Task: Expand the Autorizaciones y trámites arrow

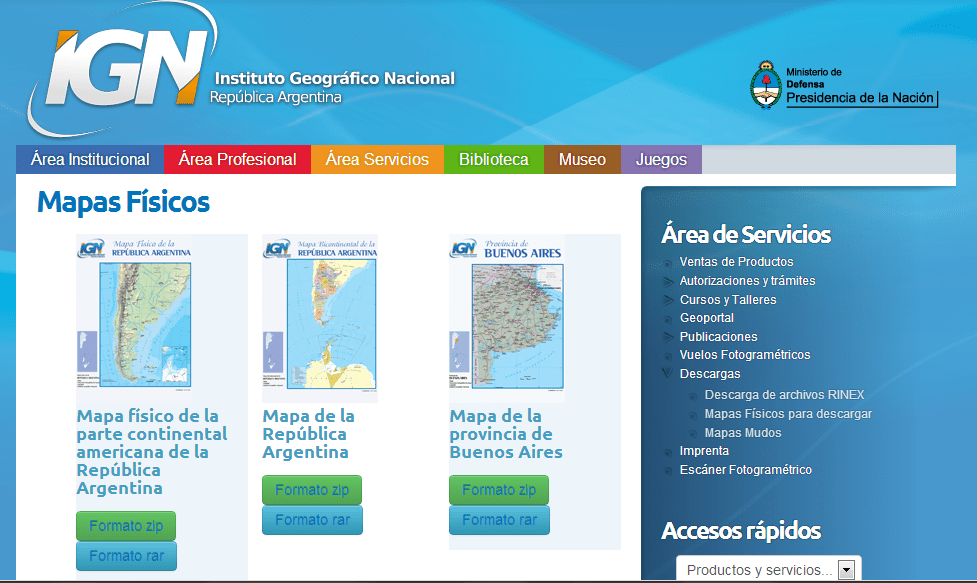Action: pos(668,280)
